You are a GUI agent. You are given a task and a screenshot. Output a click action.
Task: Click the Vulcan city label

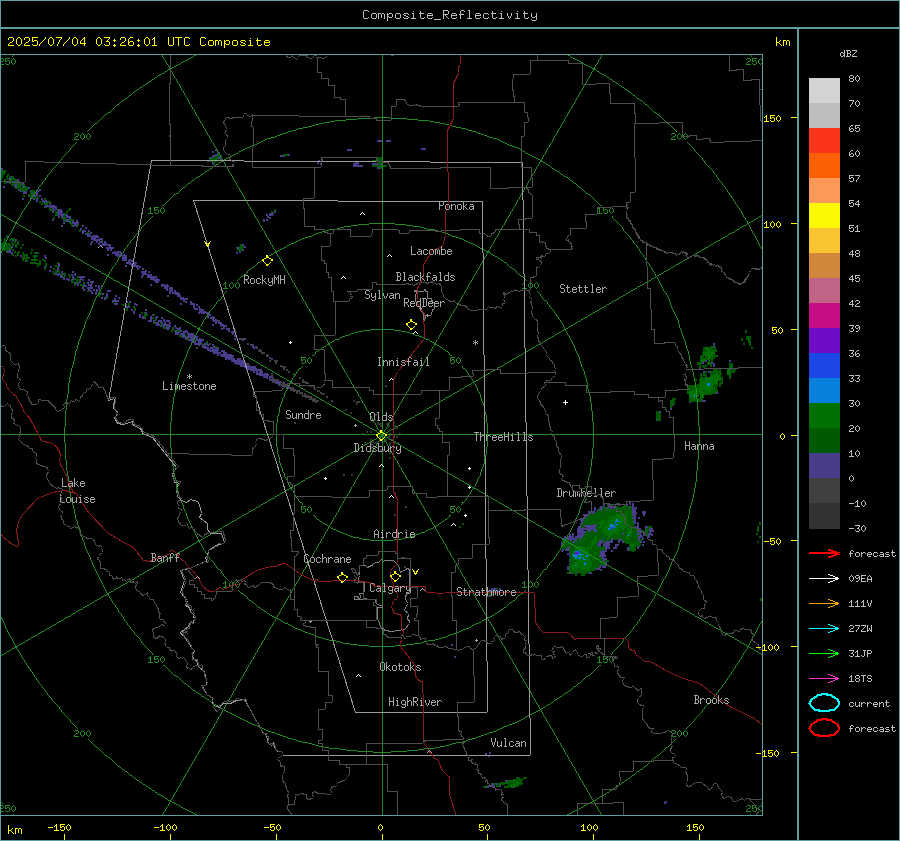pos(509,743)
